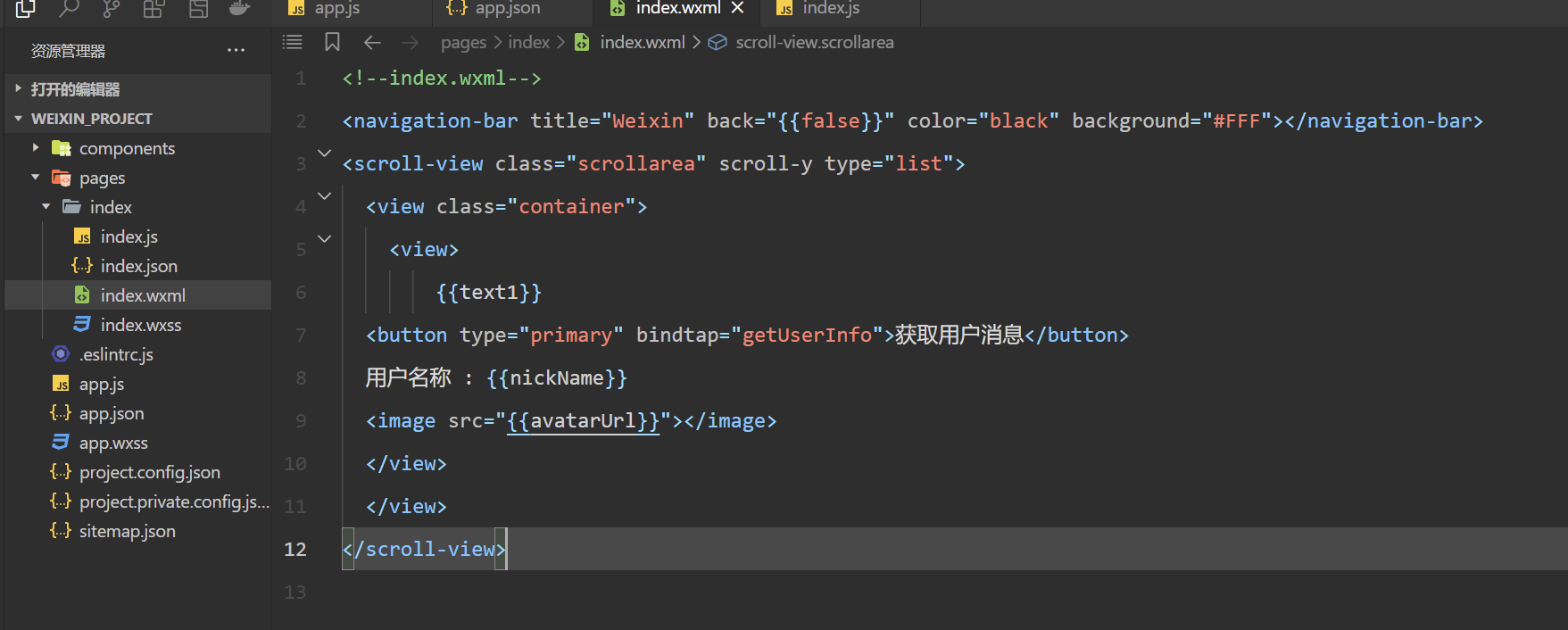Click the #FFF background value
1568x630 pixels.
(1236, 120)
